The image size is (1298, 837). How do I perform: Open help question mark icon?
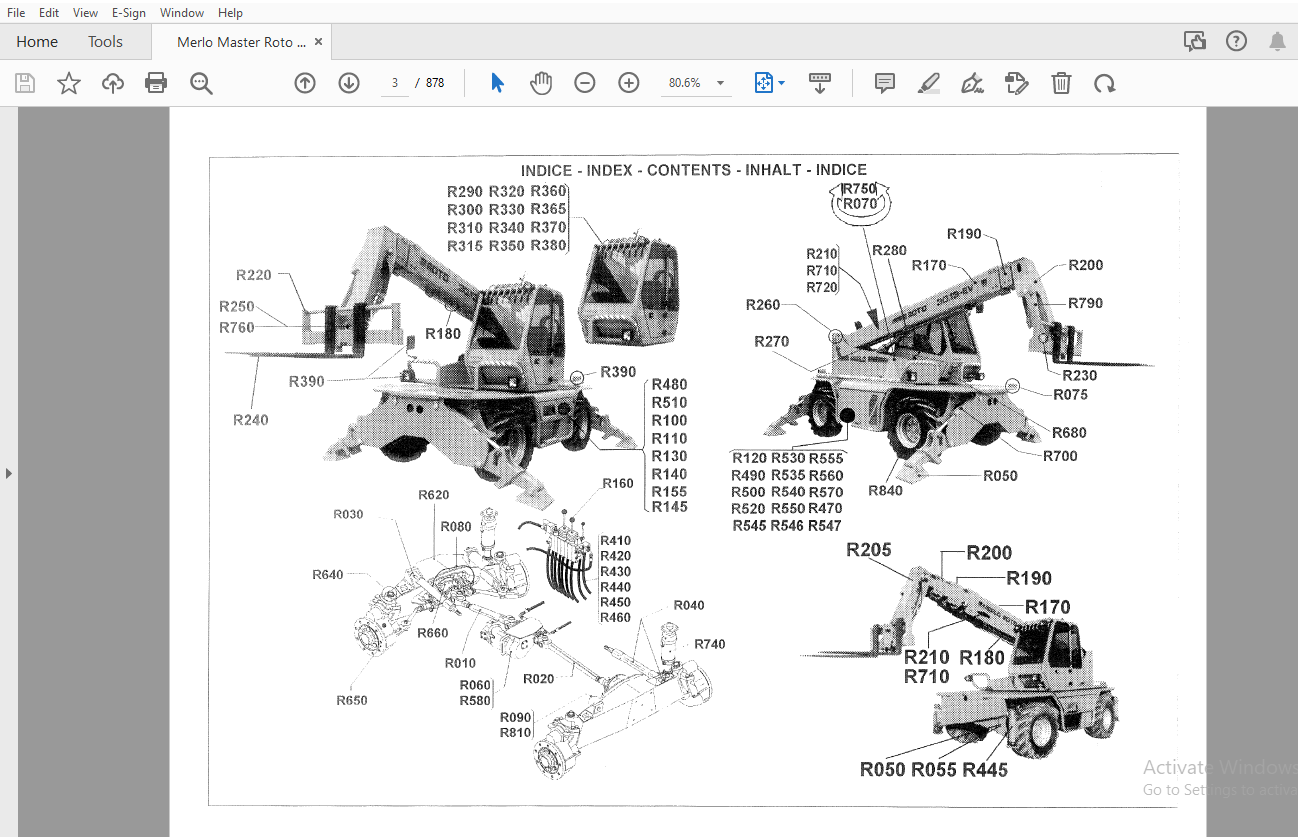pyautogui.click(x=1237, y=41)
